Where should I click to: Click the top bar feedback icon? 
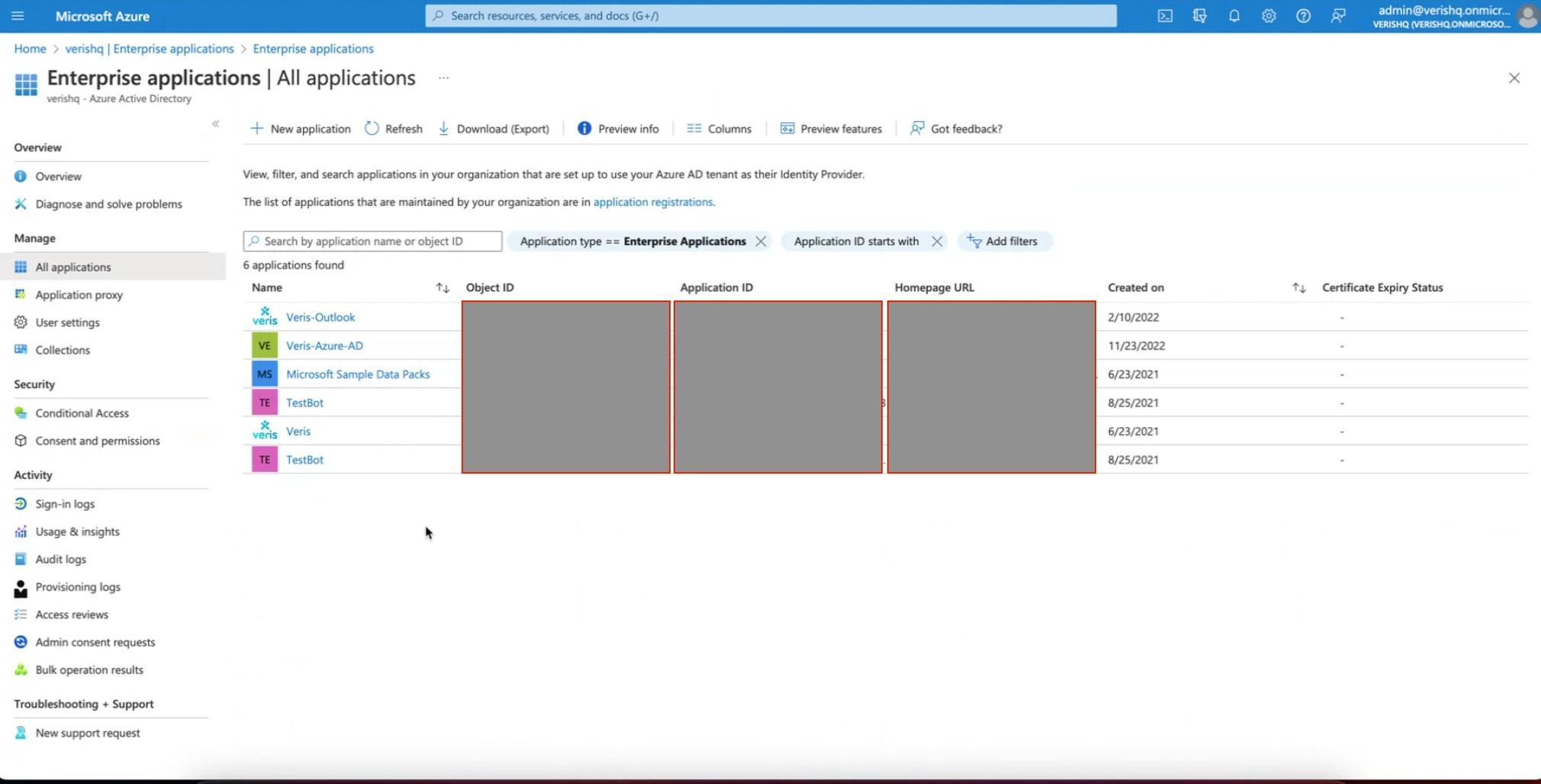(x=1337, y=16)
